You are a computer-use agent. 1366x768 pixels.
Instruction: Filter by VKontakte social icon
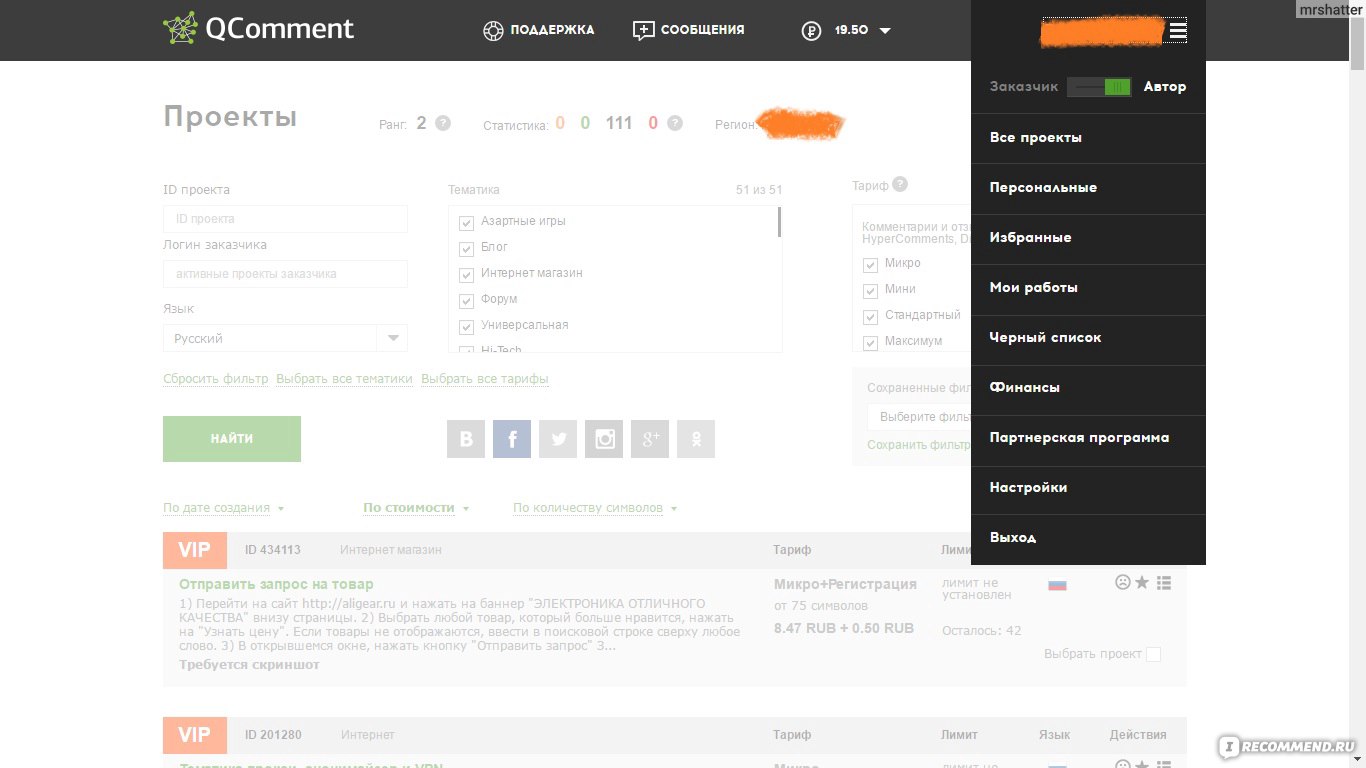tap(466, 439)
